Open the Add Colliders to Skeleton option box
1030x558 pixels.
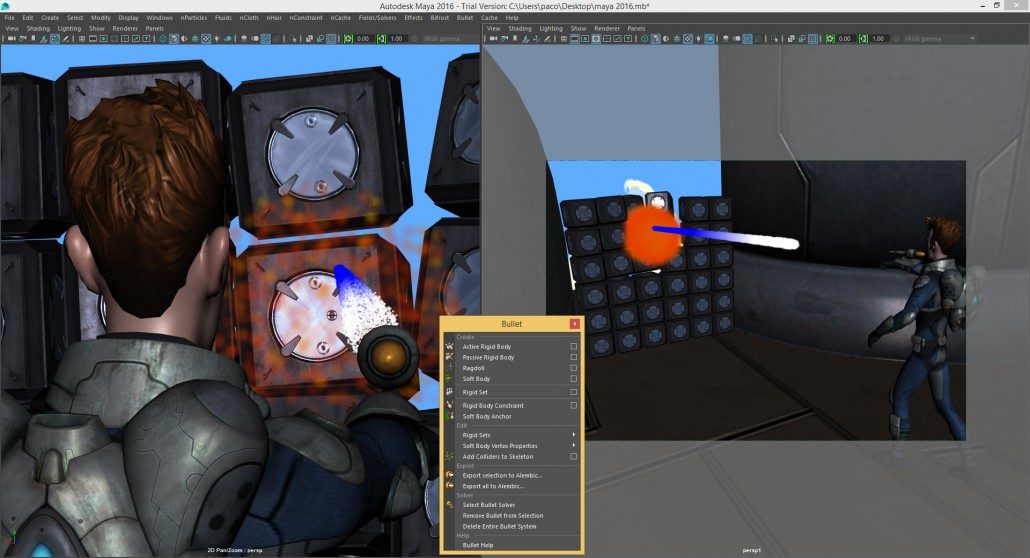(573, 456)
